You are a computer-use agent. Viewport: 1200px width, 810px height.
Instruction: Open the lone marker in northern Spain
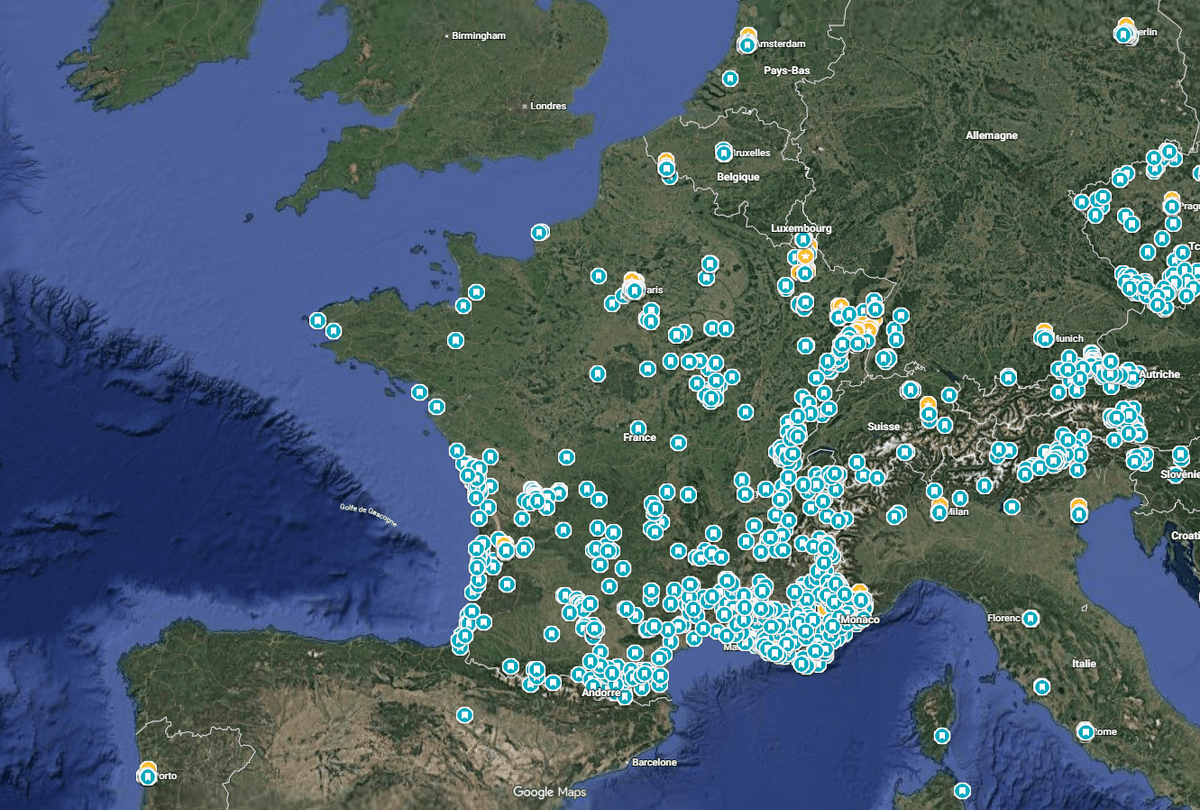click(464, 715)
